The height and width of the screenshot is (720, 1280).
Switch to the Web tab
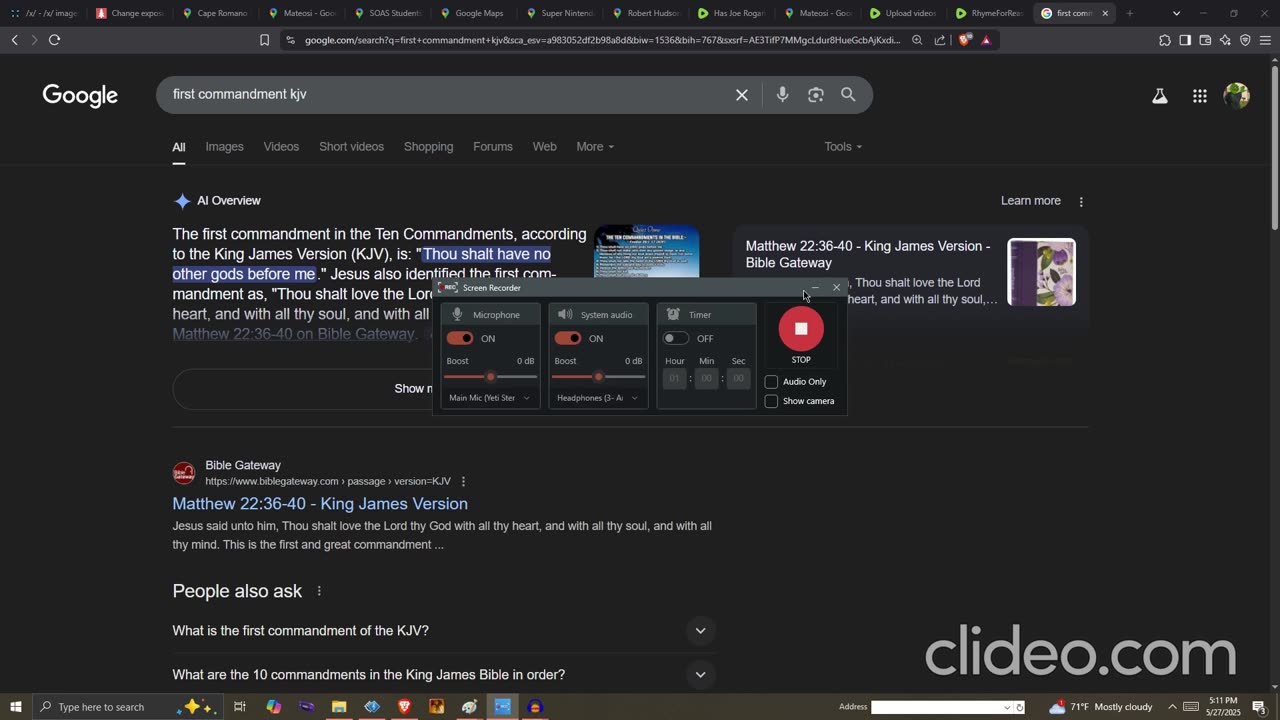pyautogui.click(x=545, y=147)
